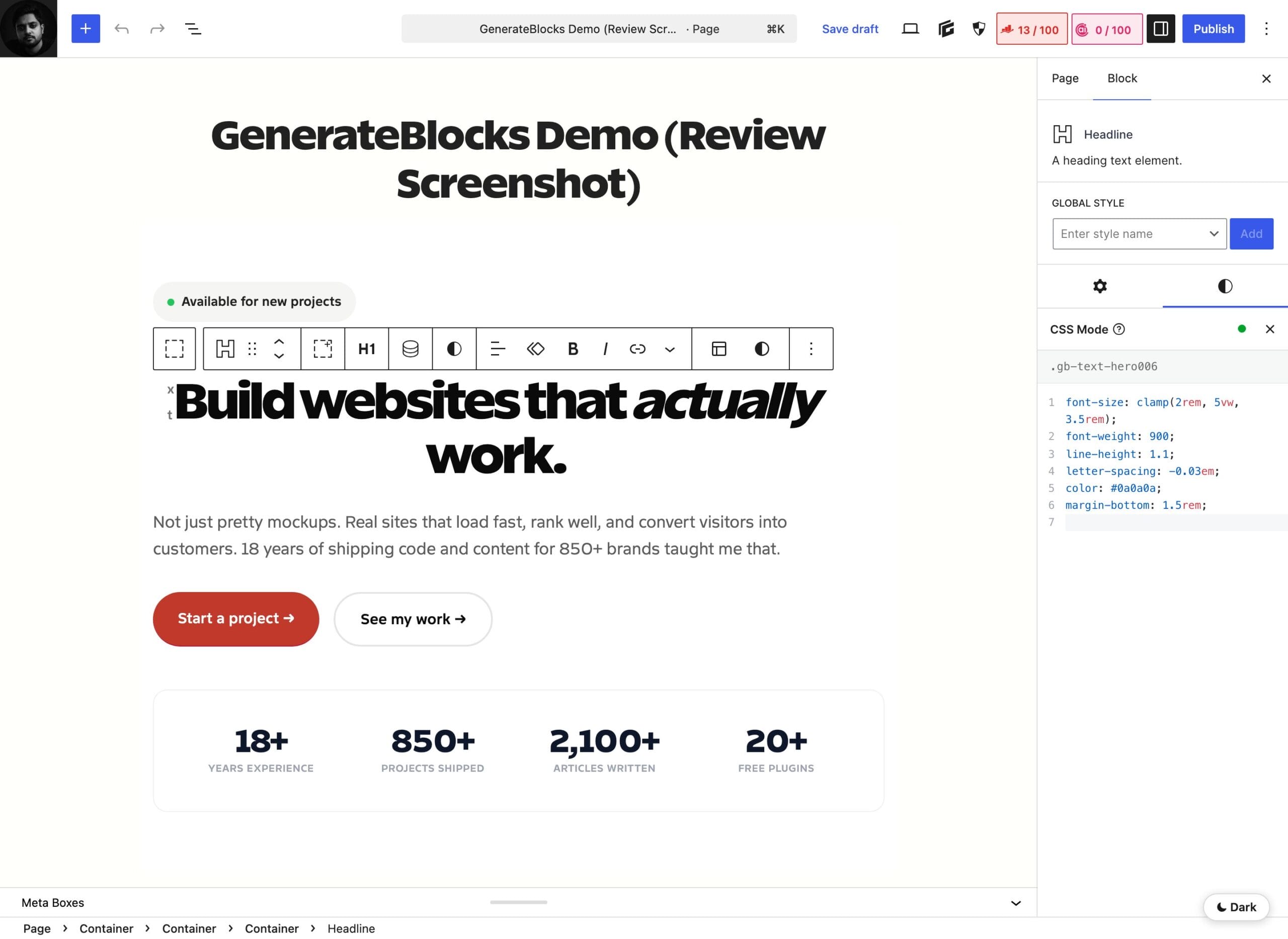Viewport: 1288px width, 939px height.
Task: Click the .gb-text-hero006 selector
Action: tap(1103, 367)
